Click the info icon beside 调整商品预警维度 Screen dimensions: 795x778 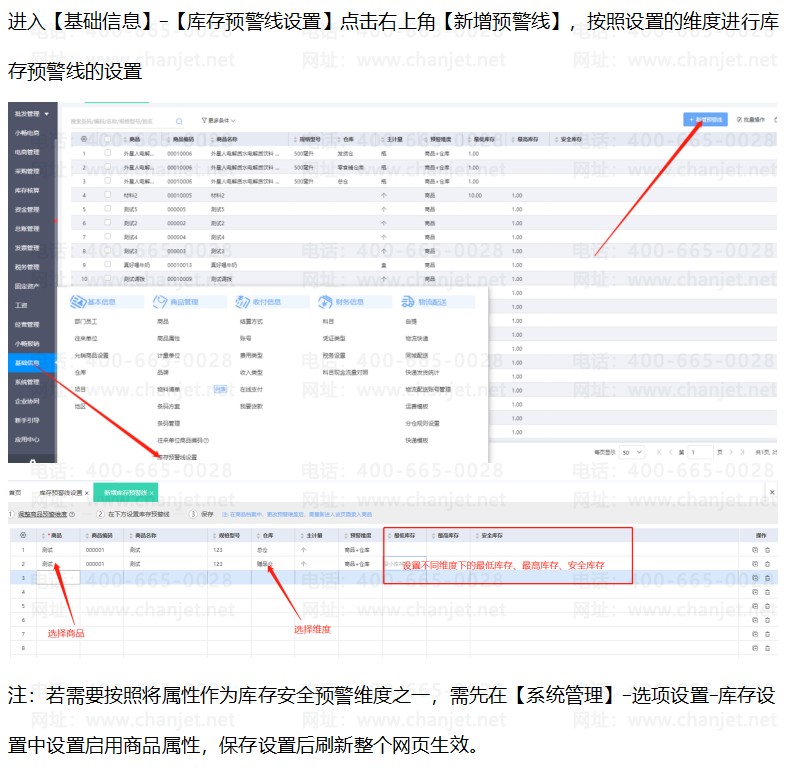pos(72,515)
